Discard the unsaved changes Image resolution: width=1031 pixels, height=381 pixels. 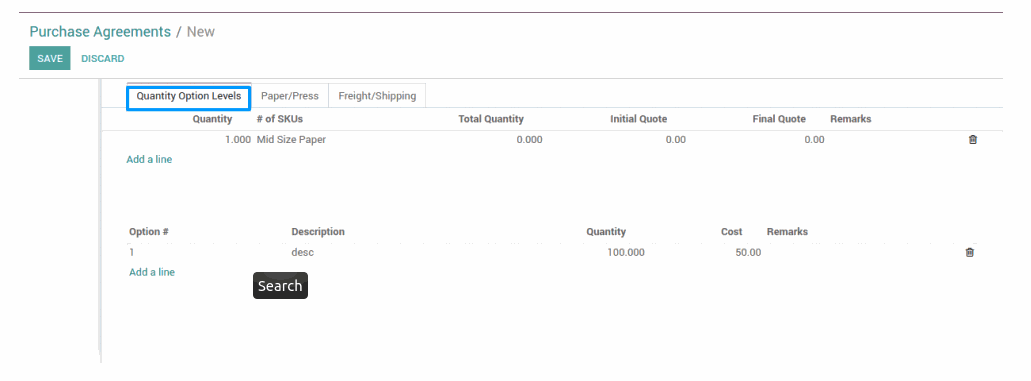[x=103, y=59]
